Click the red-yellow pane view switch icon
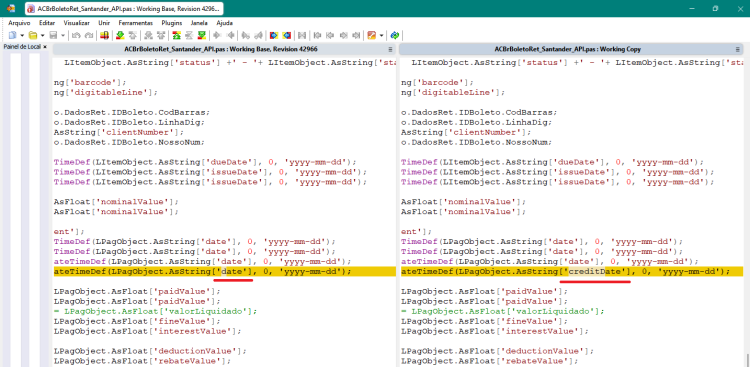The width and height of the screenshot is (750, 367). (x=104, y=35)
